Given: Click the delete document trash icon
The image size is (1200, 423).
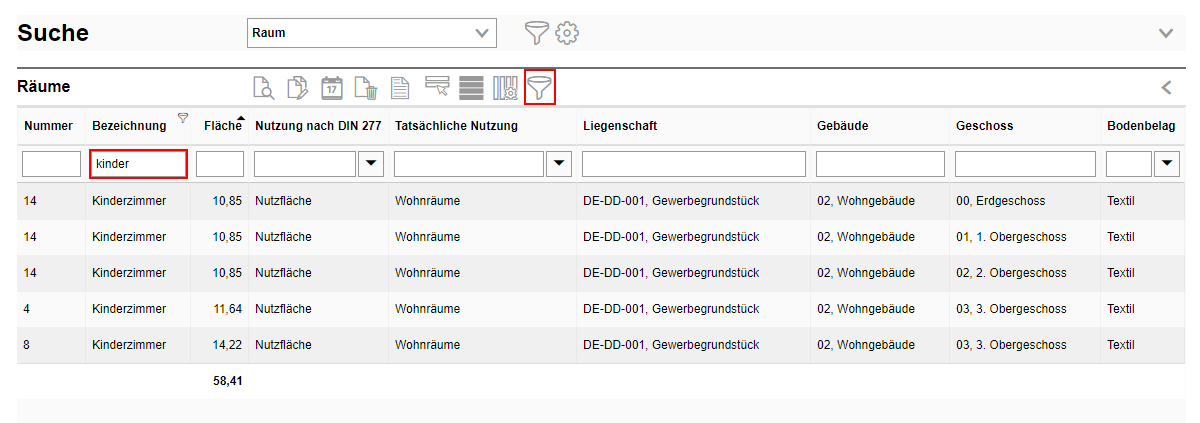Looking at the screenshot, I should [x=366, y=88].
